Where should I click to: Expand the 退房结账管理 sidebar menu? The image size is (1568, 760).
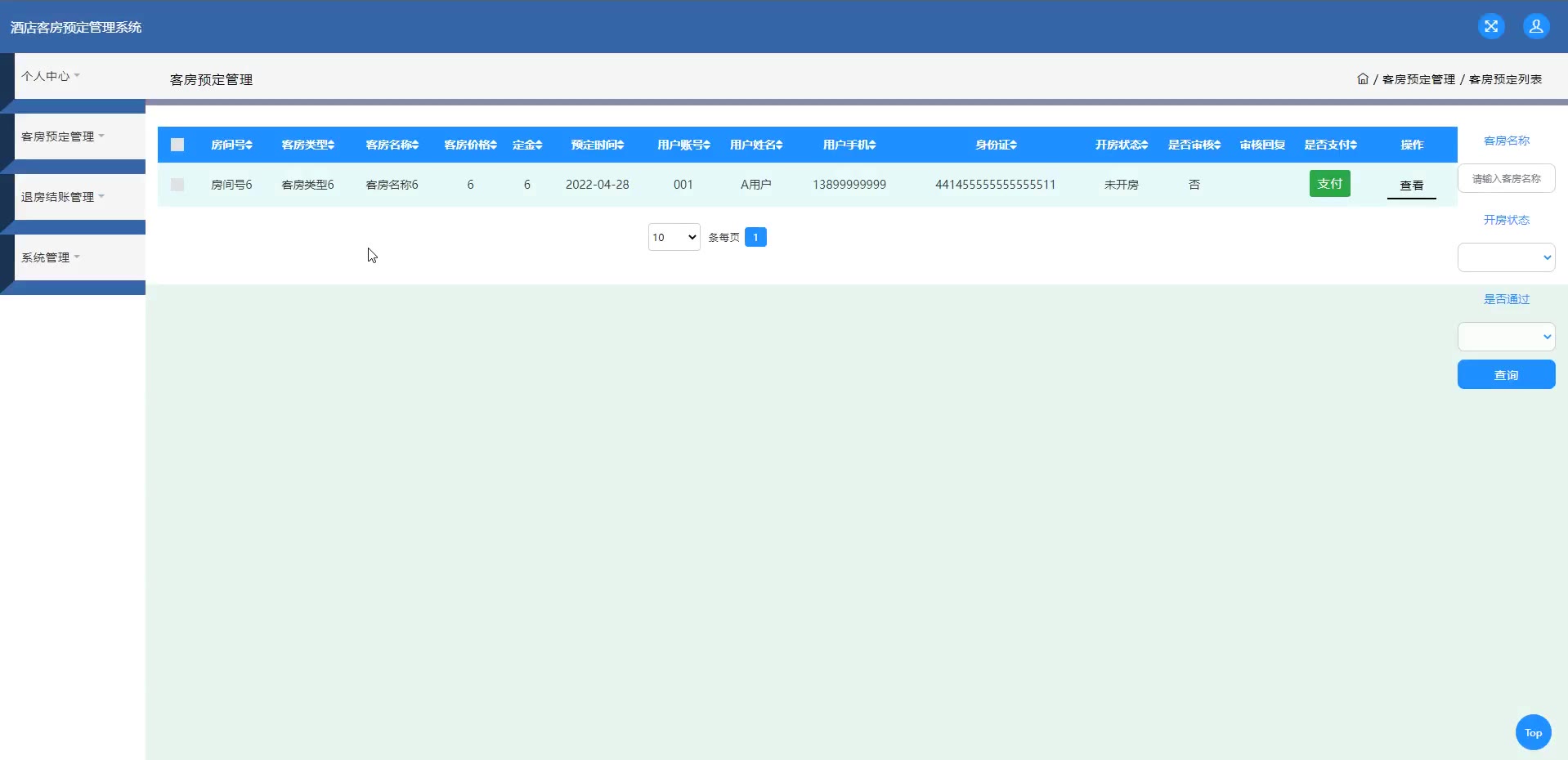[x=63, y=197]
